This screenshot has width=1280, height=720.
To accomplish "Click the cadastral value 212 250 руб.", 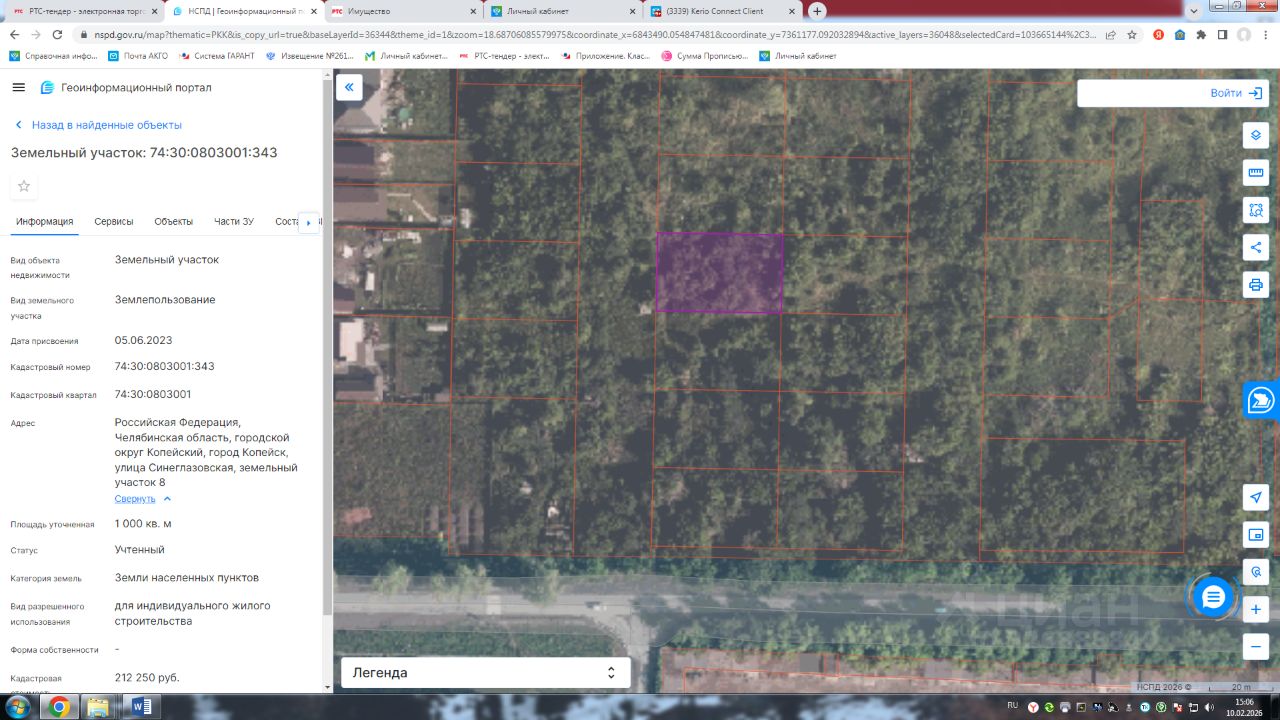I will click(x=147, y=678).
